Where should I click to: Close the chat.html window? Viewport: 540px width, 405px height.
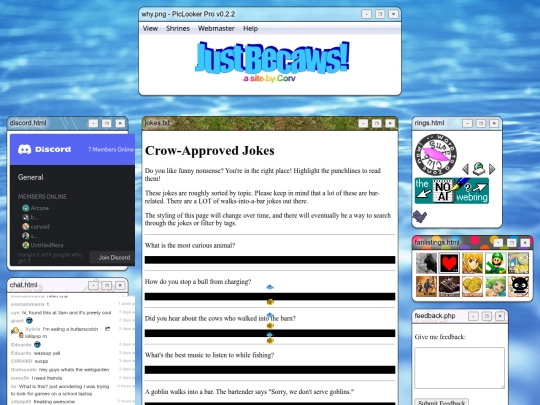[120, 285]
